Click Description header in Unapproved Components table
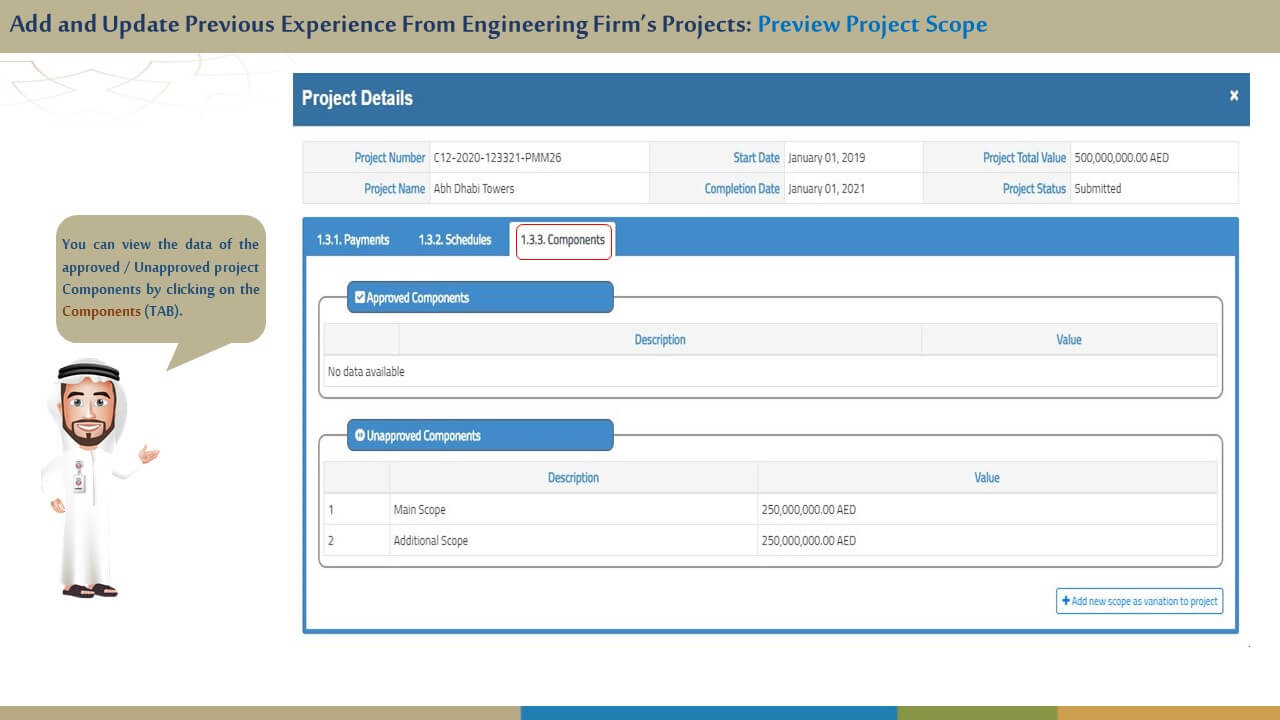The width and height of the screenshot is (1280, 720). pyautogui.click(x=573, y=478)
